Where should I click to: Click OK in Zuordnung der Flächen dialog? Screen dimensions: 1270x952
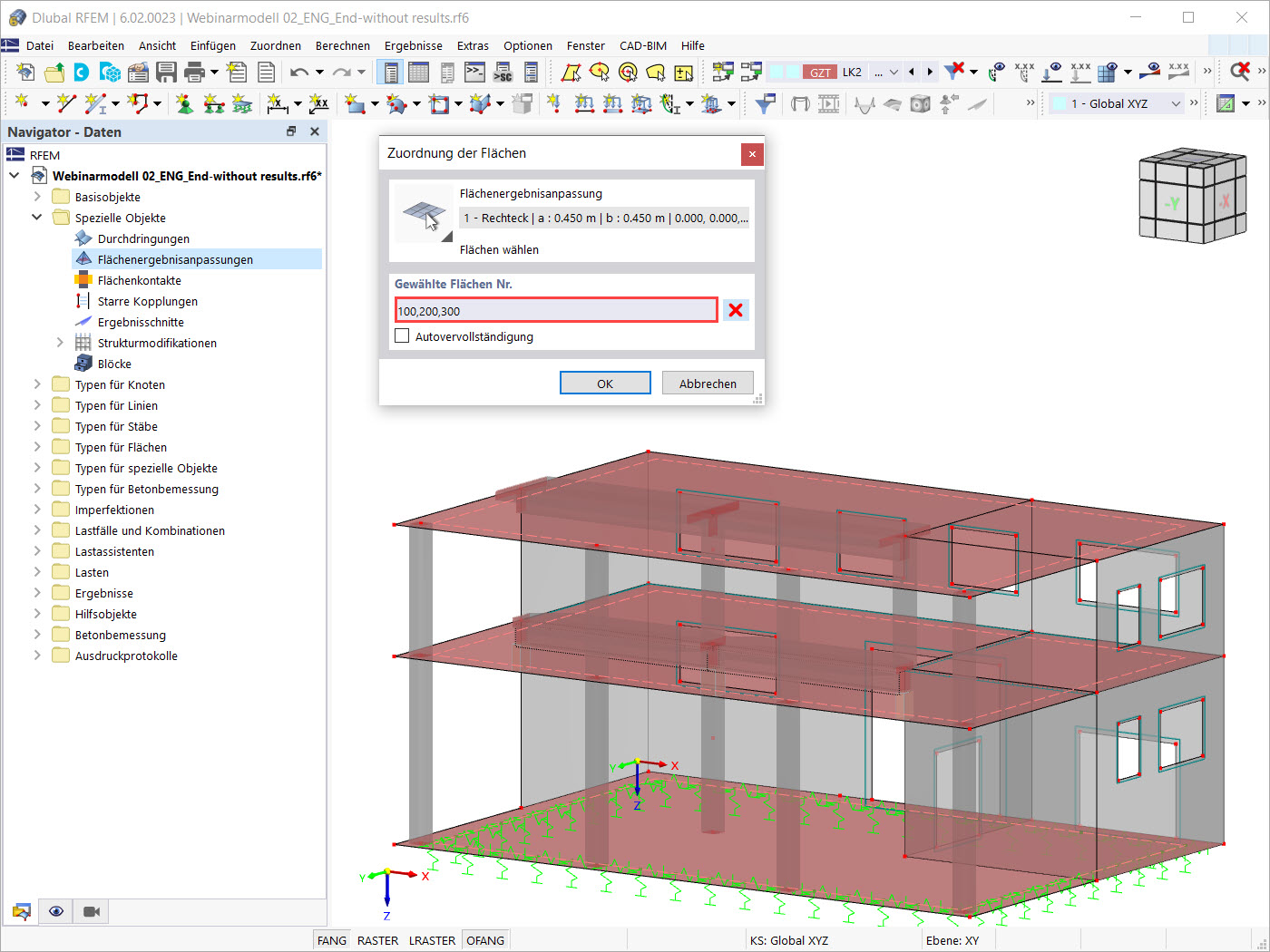[605, 384]
